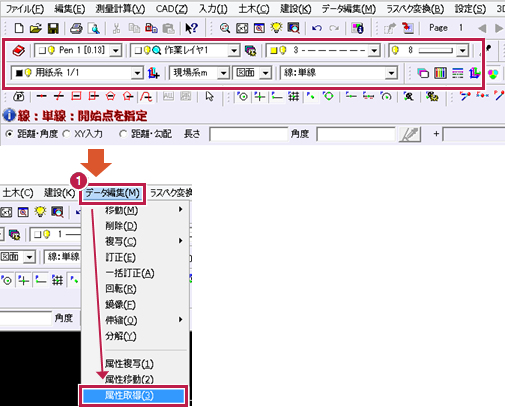Open the 編集(E) menu
The height and width of the screenshot is (409, 505).
point(70,9)
